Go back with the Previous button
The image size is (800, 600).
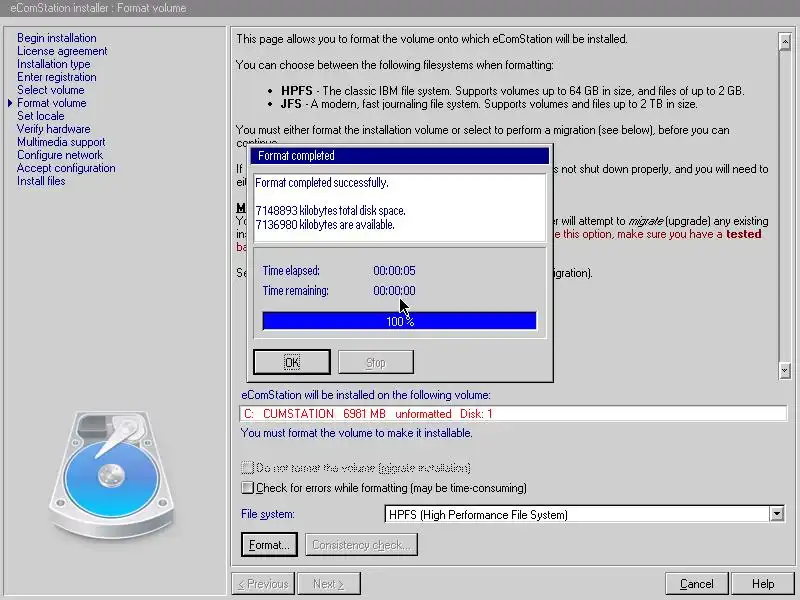(x=263, y=584)
